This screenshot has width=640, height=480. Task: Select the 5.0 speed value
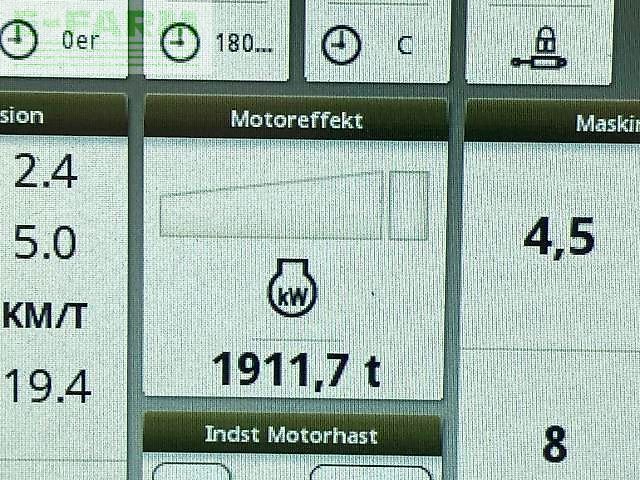pyautogui.click(x=45, y=242)
